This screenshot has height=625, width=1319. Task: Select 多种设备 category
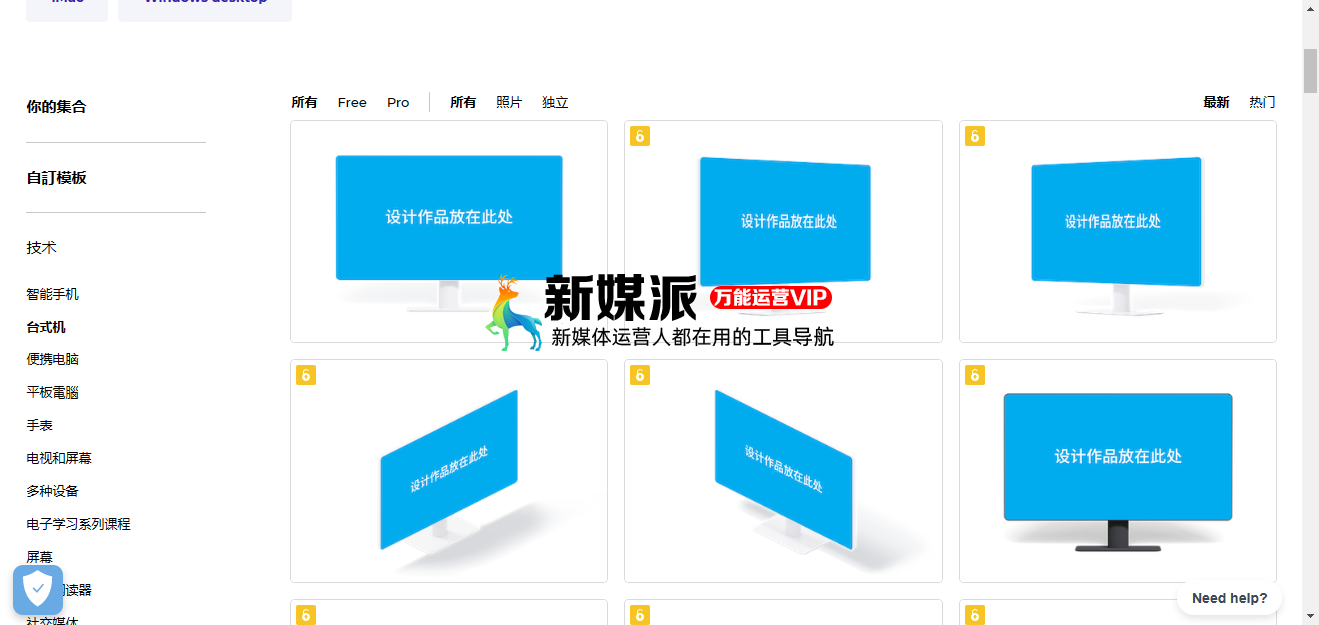(52, 491)
